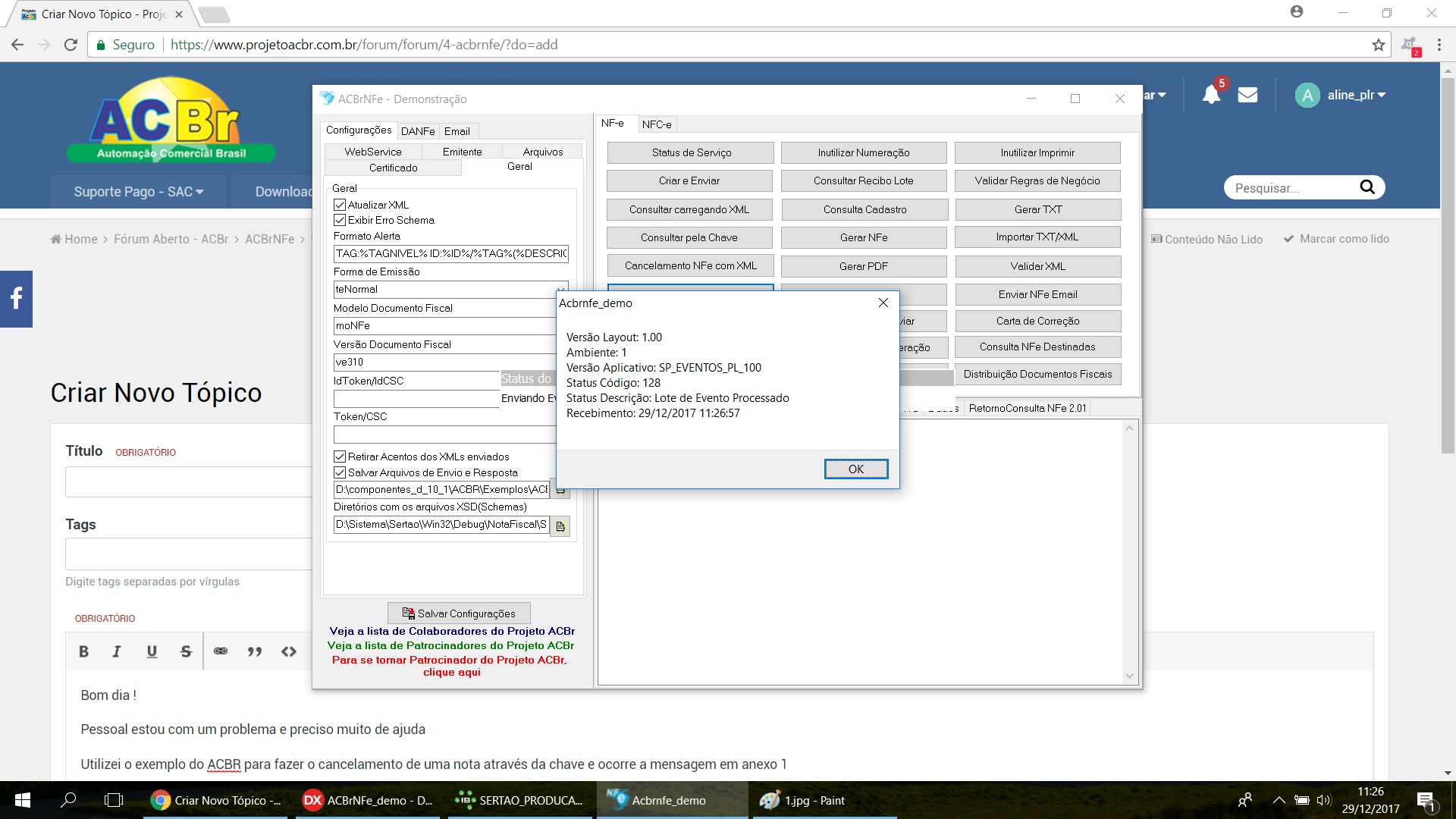Insert code with the code icon
The image size is (1456, 819).
pos(289,651)
